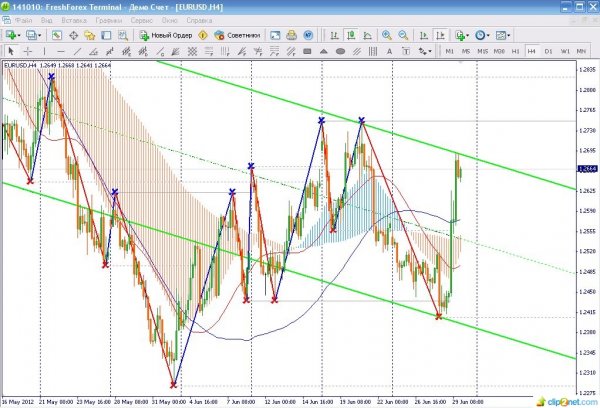The height and width of the screenshot is (408, 600).
Task: Switch chart to line chart mode
Action: pyautogui.click(x=366, y=34)
